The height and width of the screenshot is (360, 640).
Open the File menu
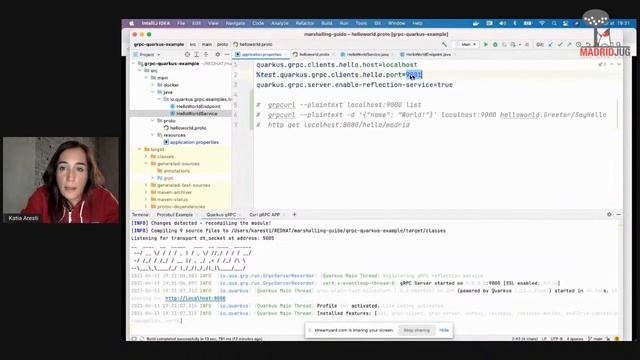click(181, 23)
